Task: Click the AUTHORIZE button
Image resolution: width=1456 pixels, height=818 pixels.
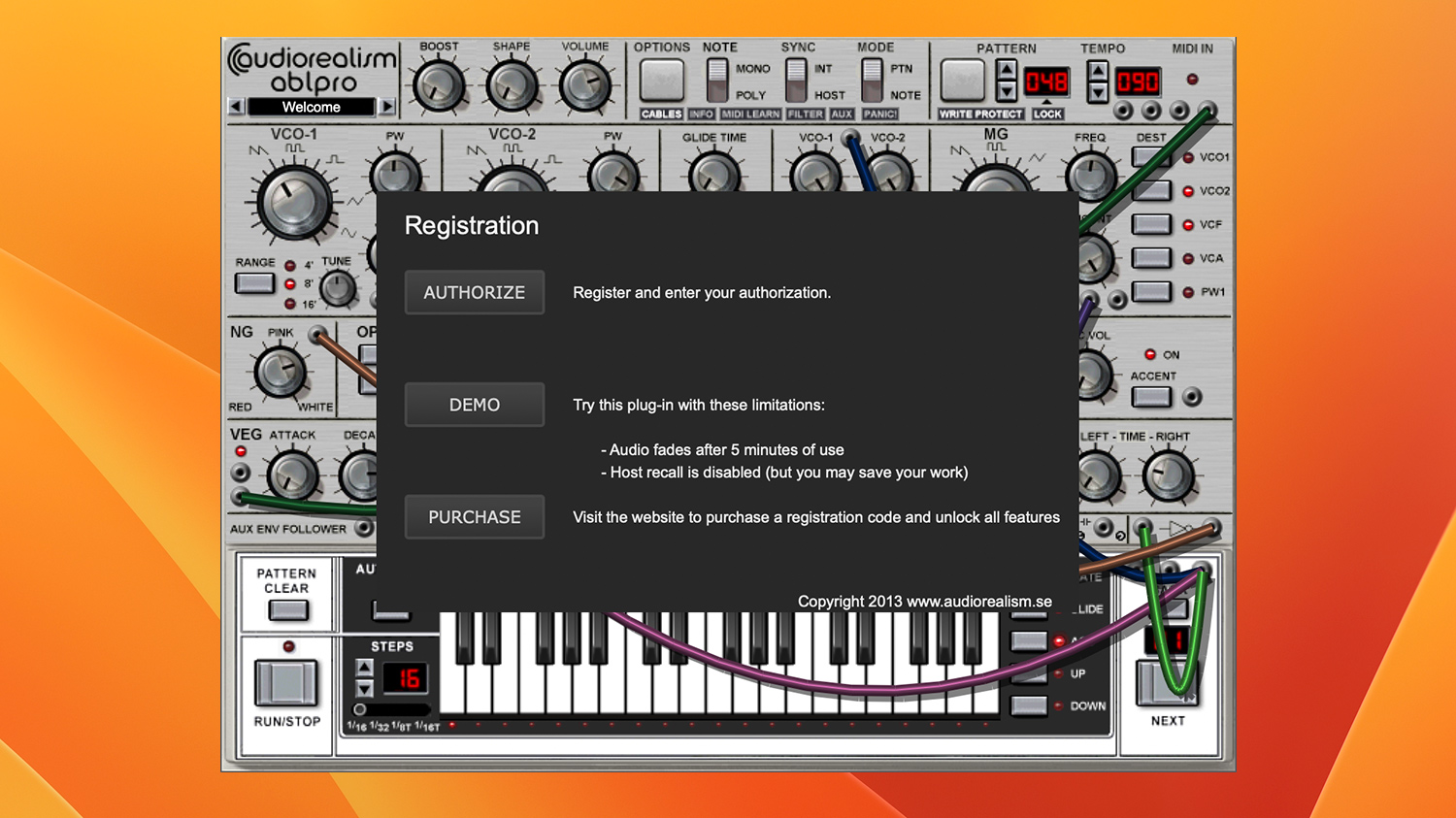Action: click(x=475, y=292)
